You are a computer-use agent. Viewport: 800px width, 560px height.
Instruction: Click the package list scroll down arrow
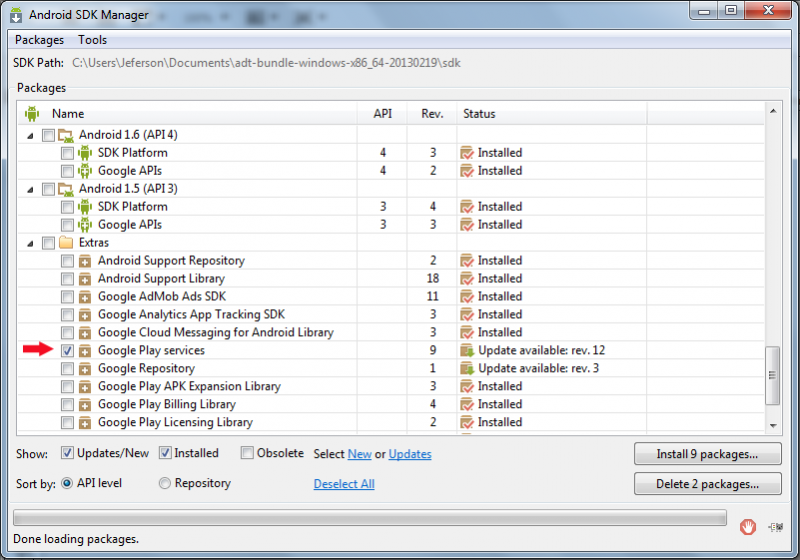coord(773,425)
